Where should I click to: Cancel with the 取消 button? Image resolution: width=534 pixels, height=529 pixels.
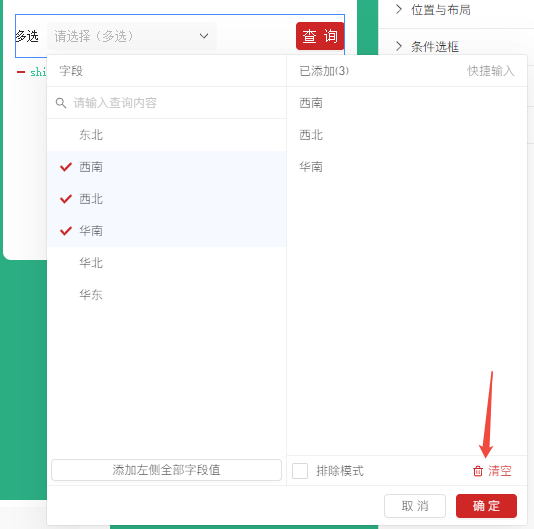[x=415, y=506]
